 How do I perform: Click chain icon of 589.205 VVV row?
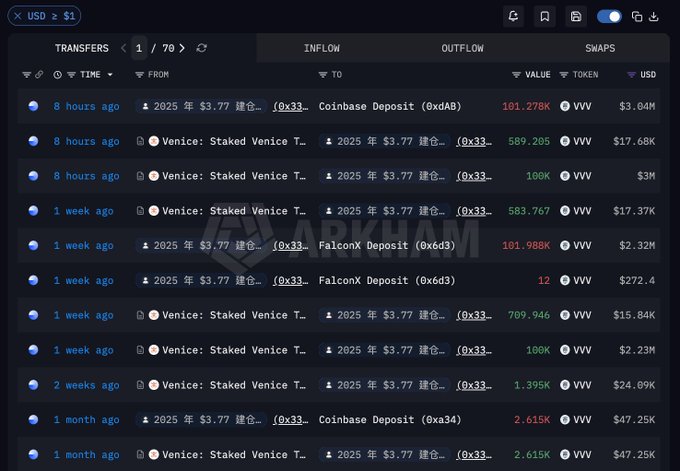click(33, 141)
